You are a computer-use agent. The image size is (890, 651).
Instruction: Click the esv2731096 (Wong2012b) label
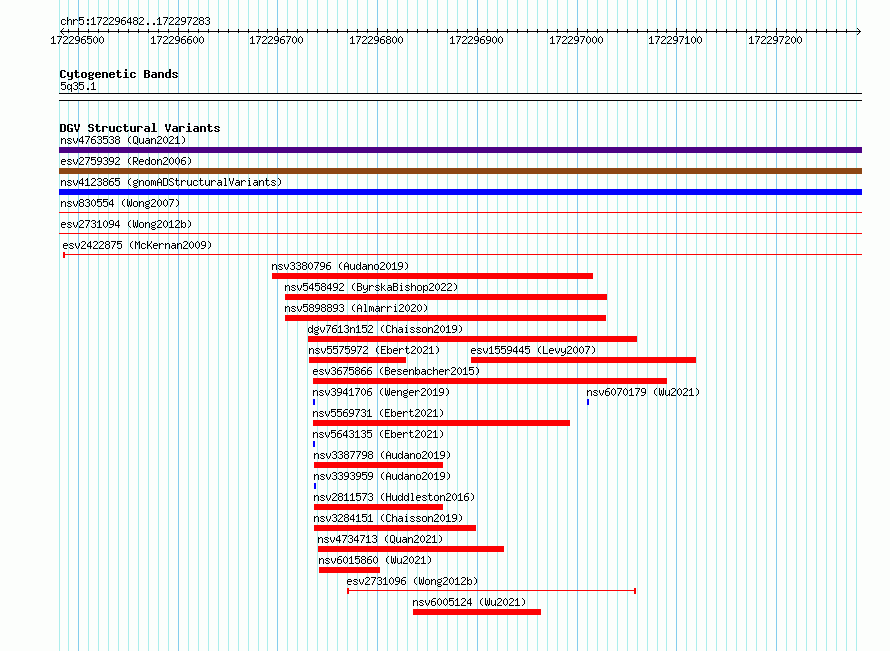[412, 581]
